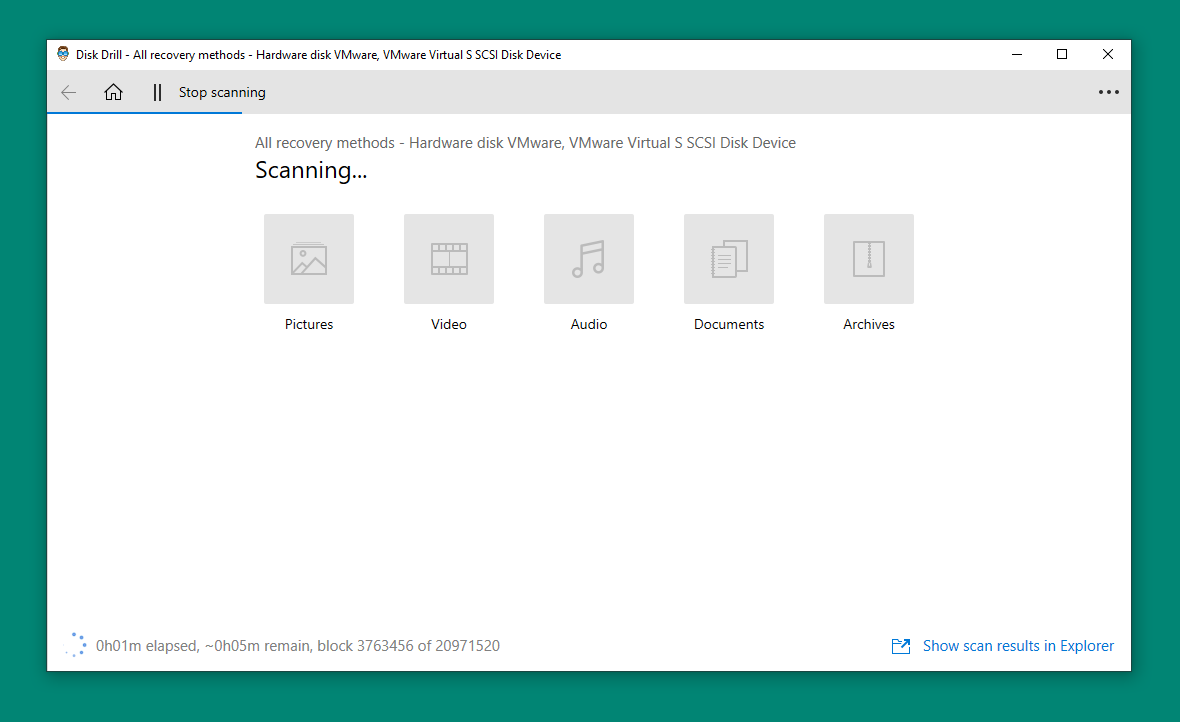Open the Video category tile
The image size is (1180, 722).
(449, 259)
